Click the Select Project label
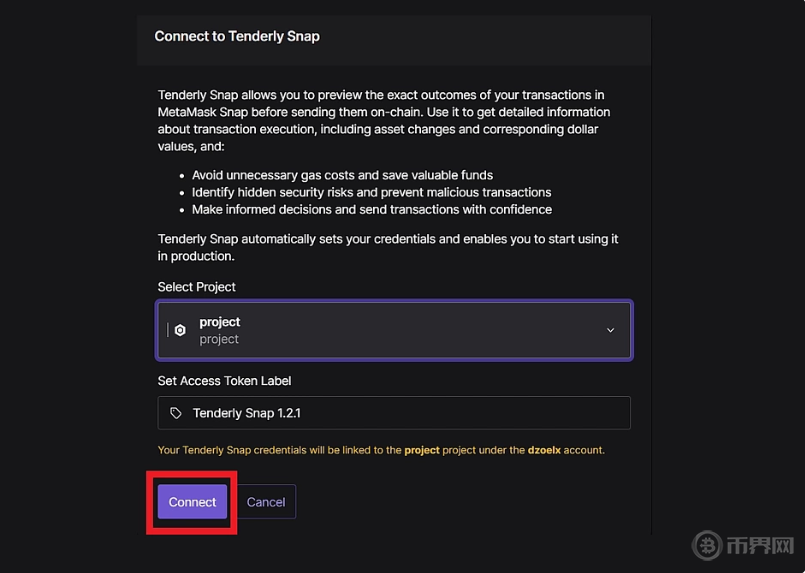The width and height of the screenshot is (805, 573). [197, 287]
